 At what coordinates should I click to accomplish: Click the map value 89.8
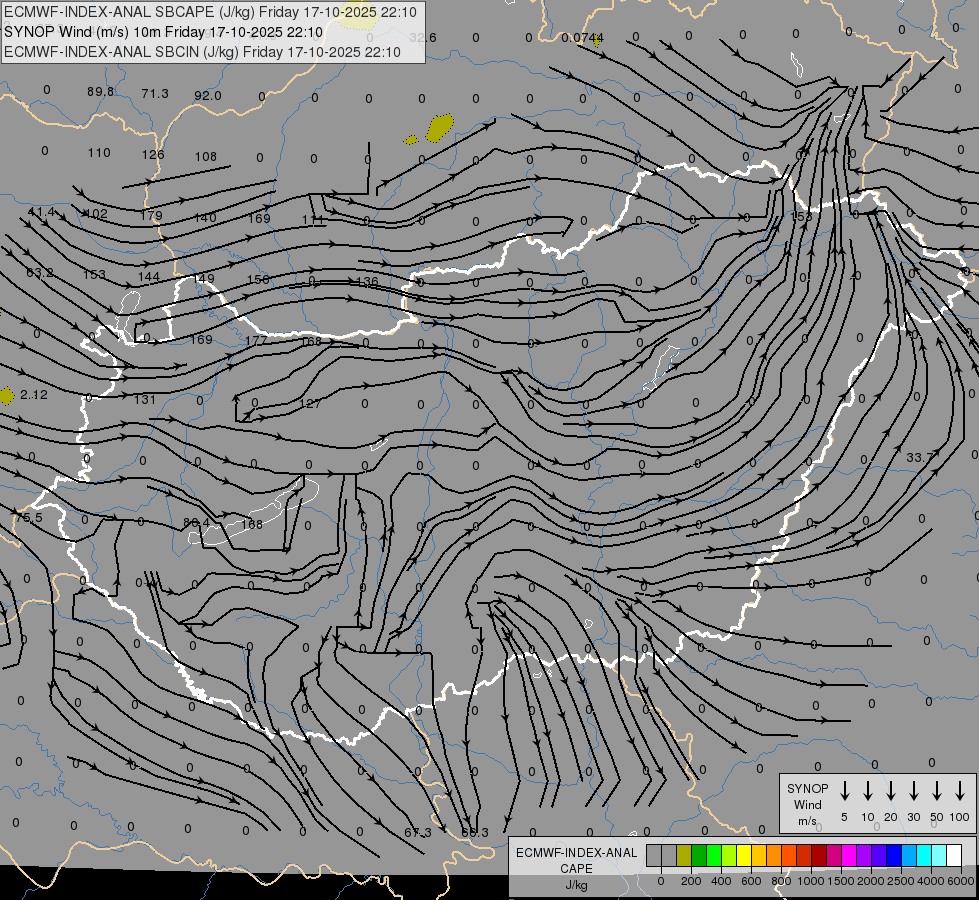click(100, 92)
